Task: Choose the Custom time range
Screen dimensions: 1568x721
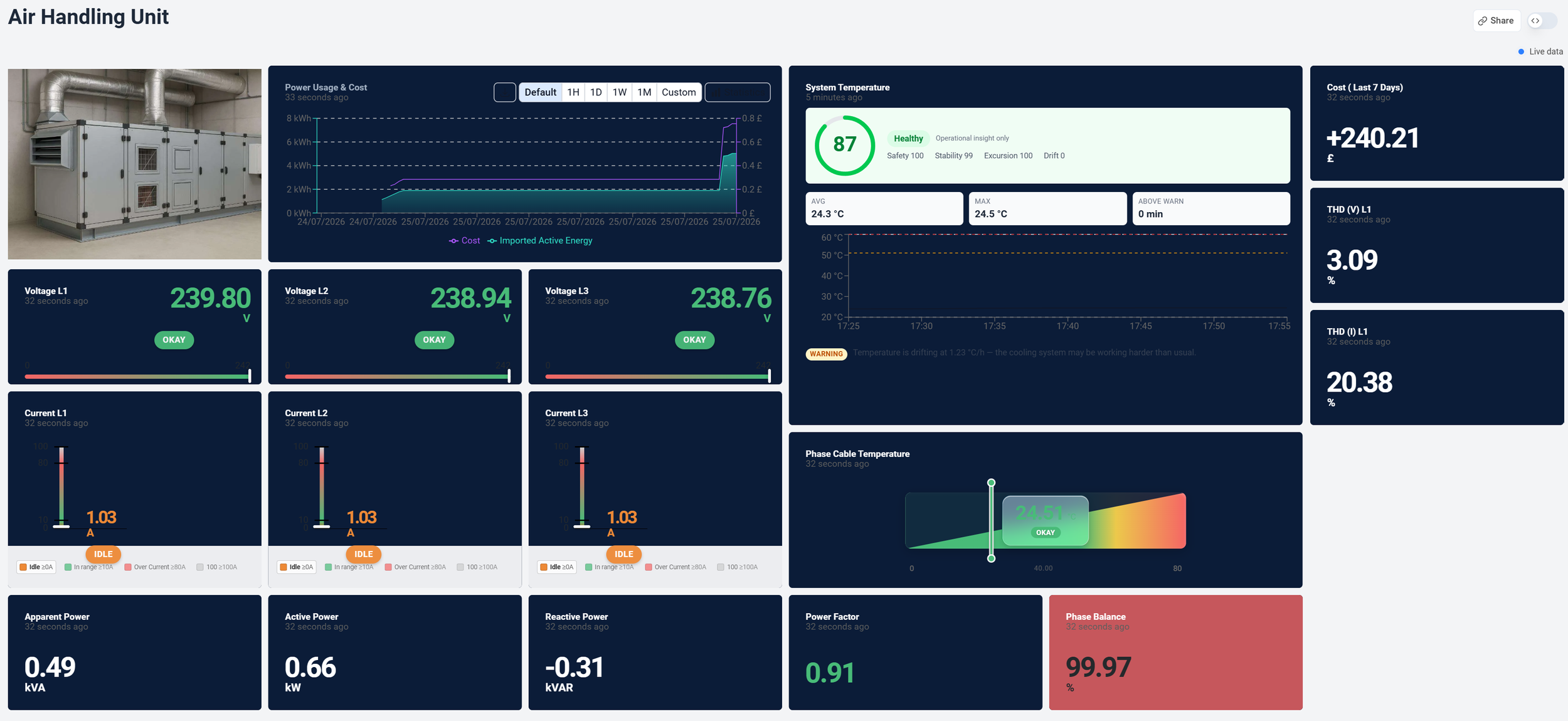Action: tap(679, 92)
